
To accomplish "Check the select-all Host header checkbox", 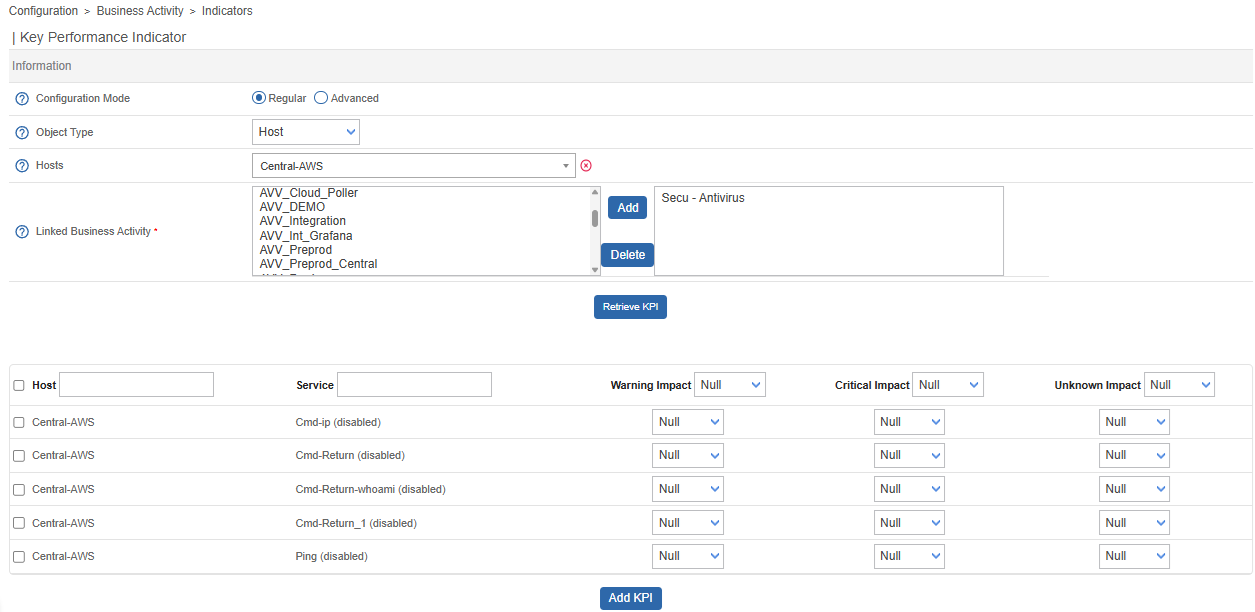I will 19,386.
